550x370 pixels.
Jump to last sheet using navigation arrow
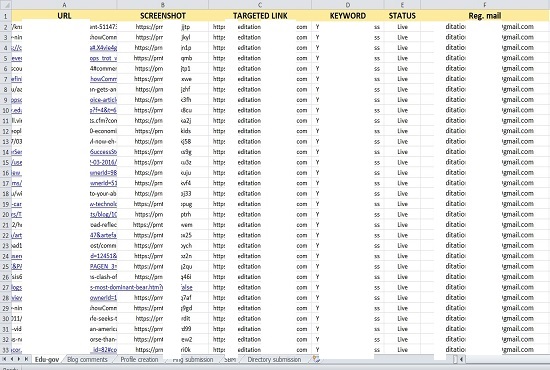coord(26,359)
